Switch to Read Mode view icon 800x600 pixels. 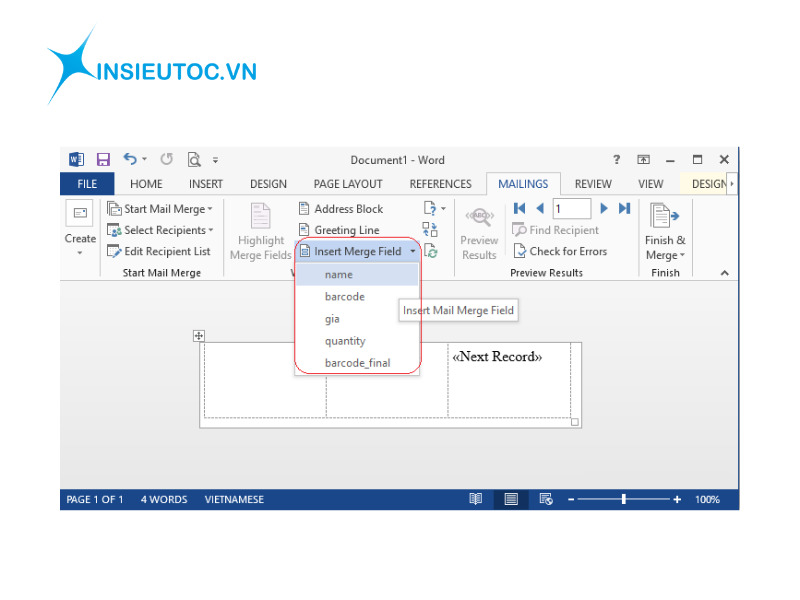point(476,499)
